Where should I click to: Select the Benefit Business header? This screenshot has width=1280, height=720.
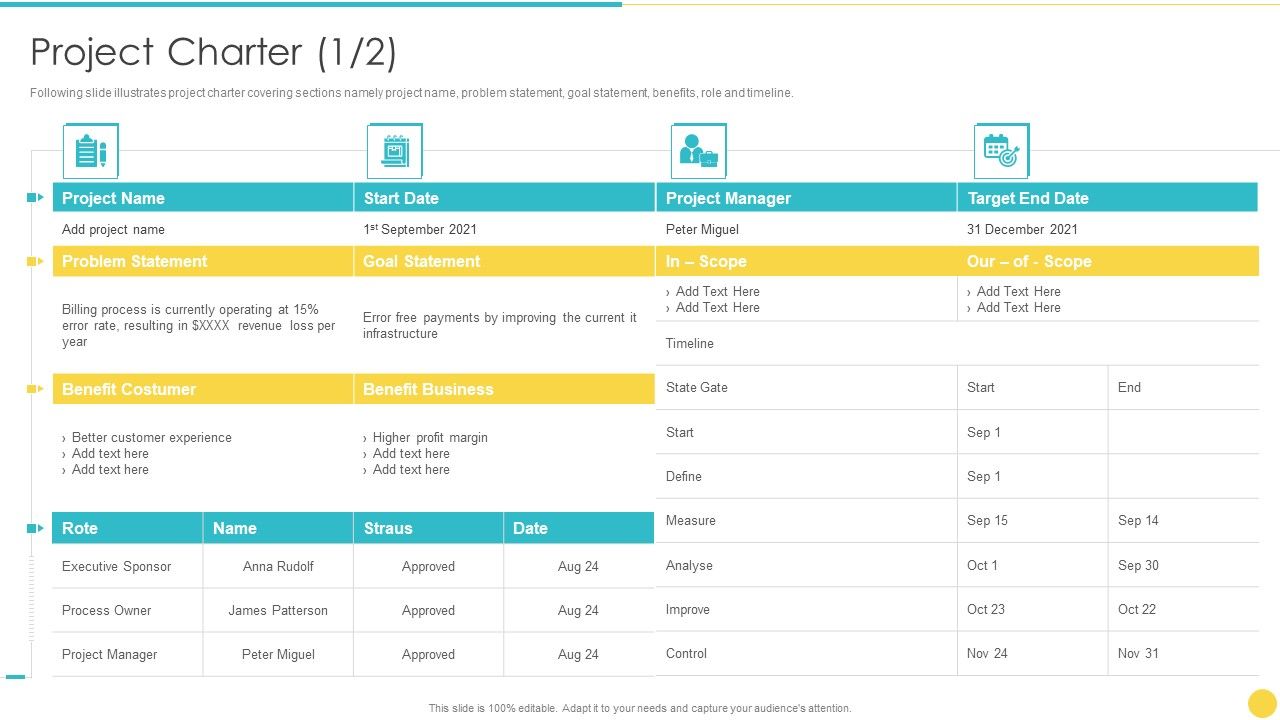click(504, 389)
